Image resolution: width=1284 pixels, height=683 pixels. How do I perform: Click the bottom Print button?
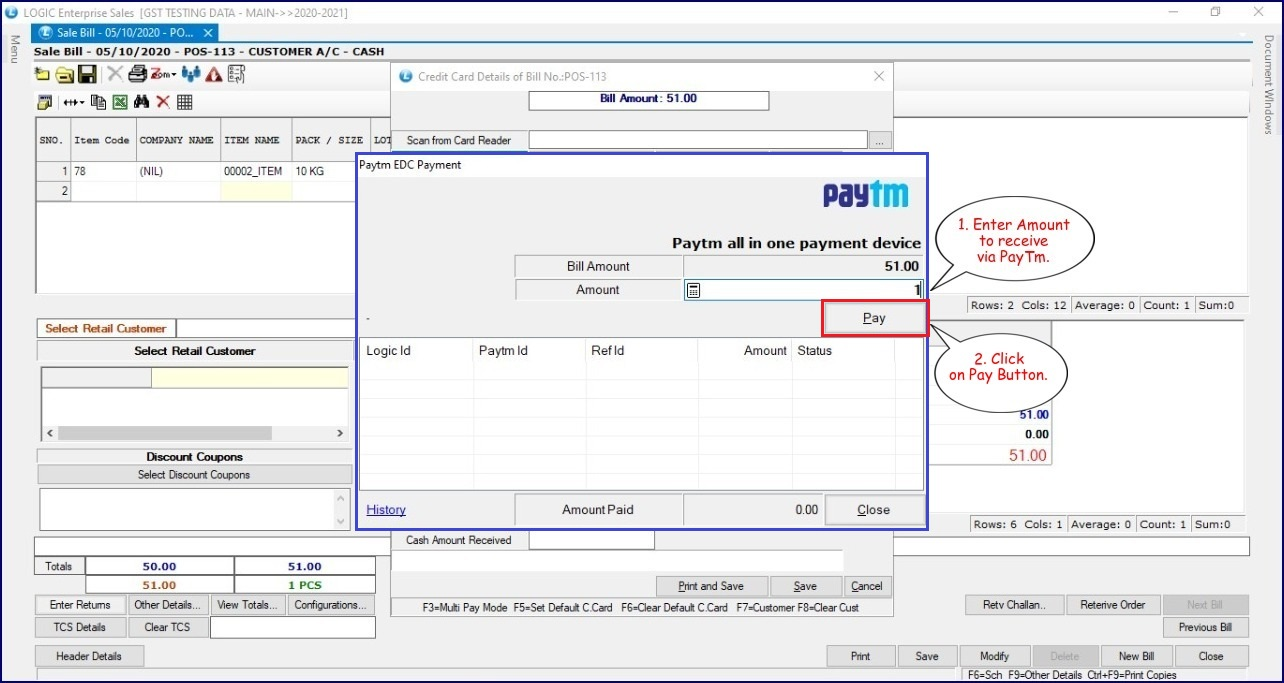pyautogui.click(x=860, y=656)
